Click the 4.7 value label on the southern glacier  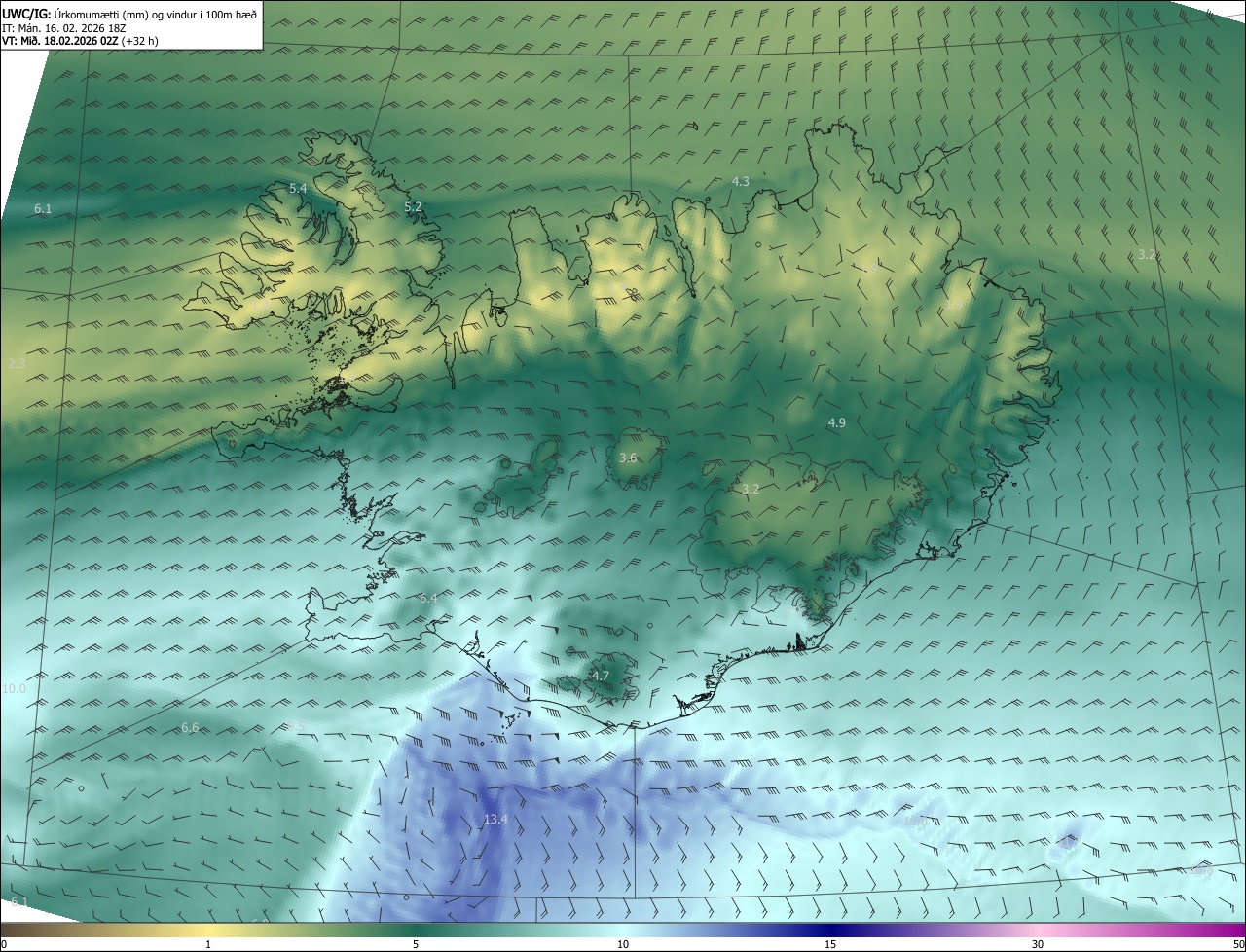pyautogui.click(x=601, y=676)
